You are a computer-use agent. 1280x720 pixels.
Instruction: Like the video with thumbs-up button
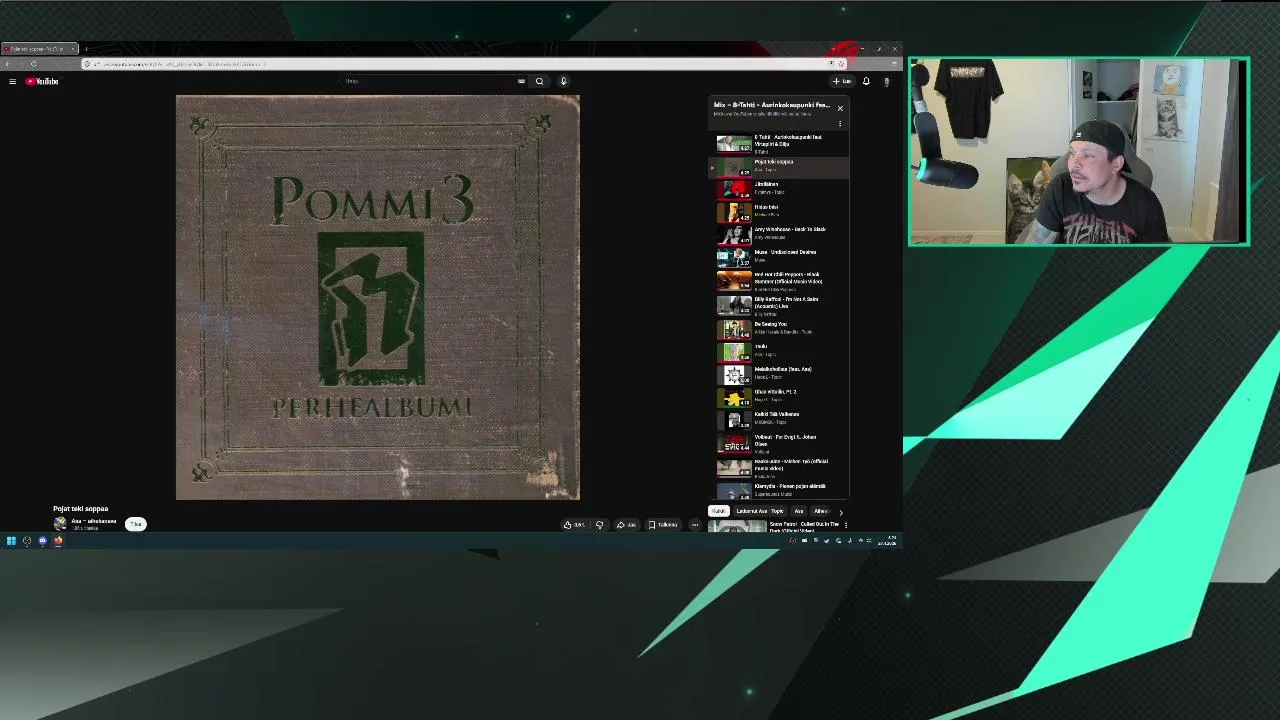click(x=574, y=524)
